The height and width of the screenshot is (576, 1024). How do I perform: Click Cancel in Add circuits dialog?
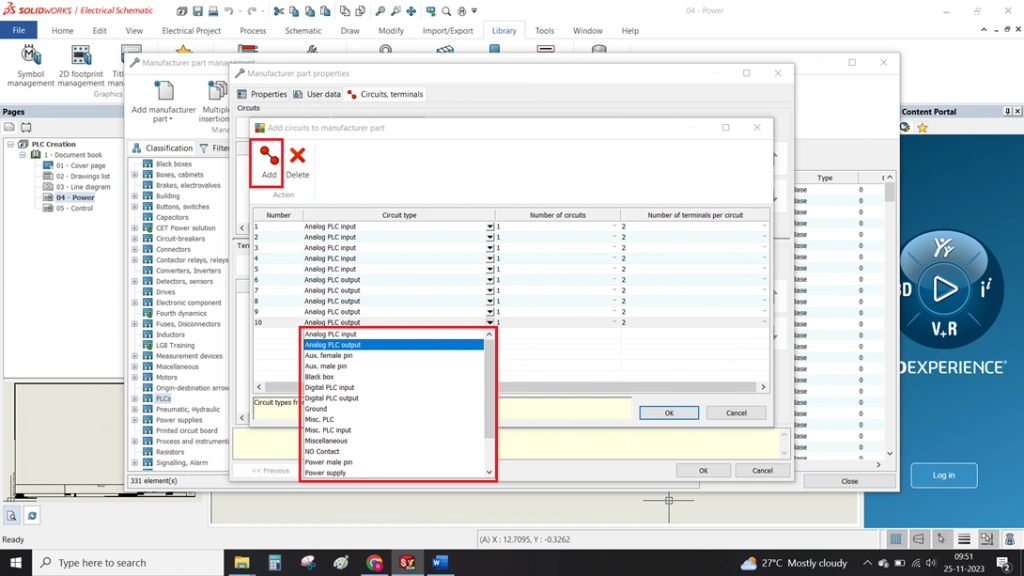(x=736, y=413)
